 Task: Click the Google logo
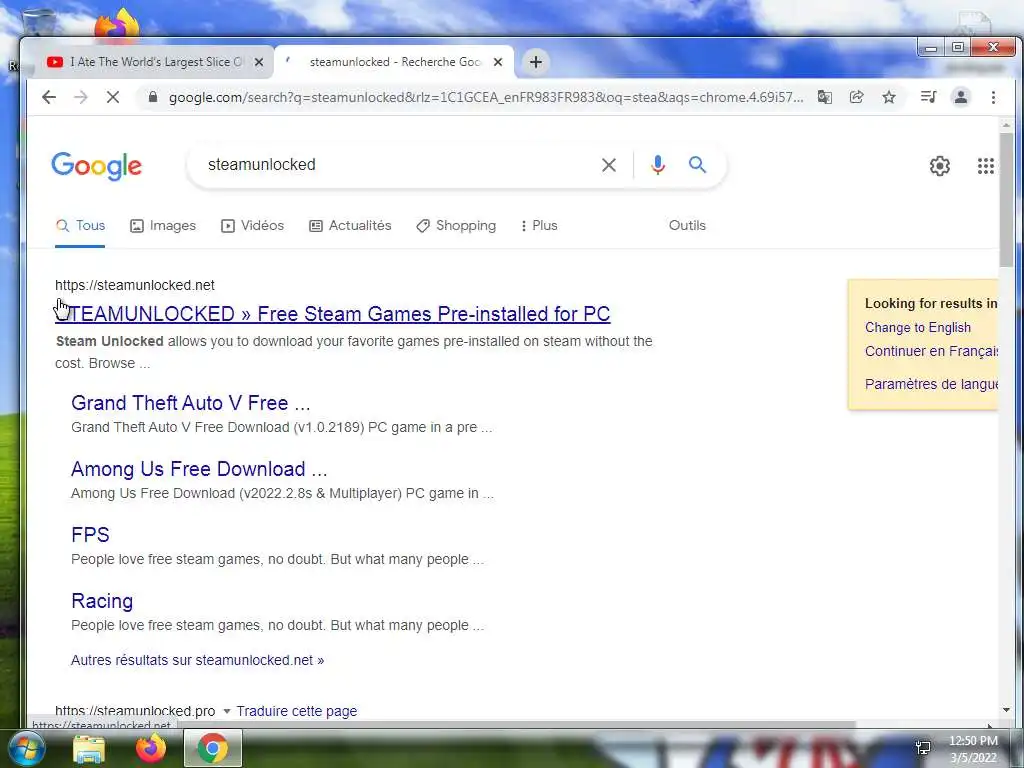tap(97, 166)
